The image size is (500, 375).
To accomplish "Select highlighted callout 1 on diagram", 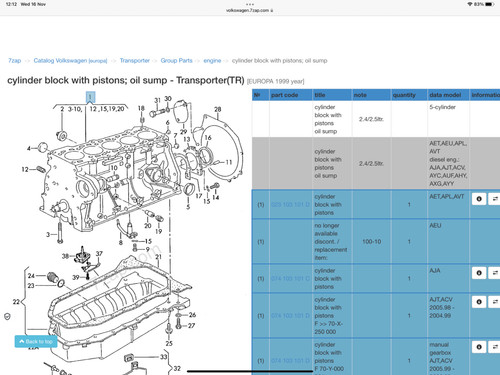I will point(90,97).
